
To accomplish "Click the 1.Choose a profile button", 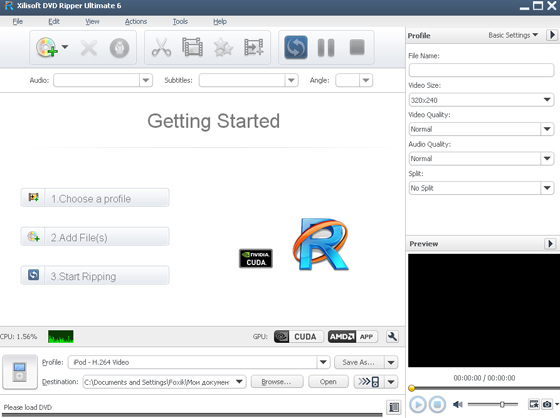I will [x=95, y=198].
